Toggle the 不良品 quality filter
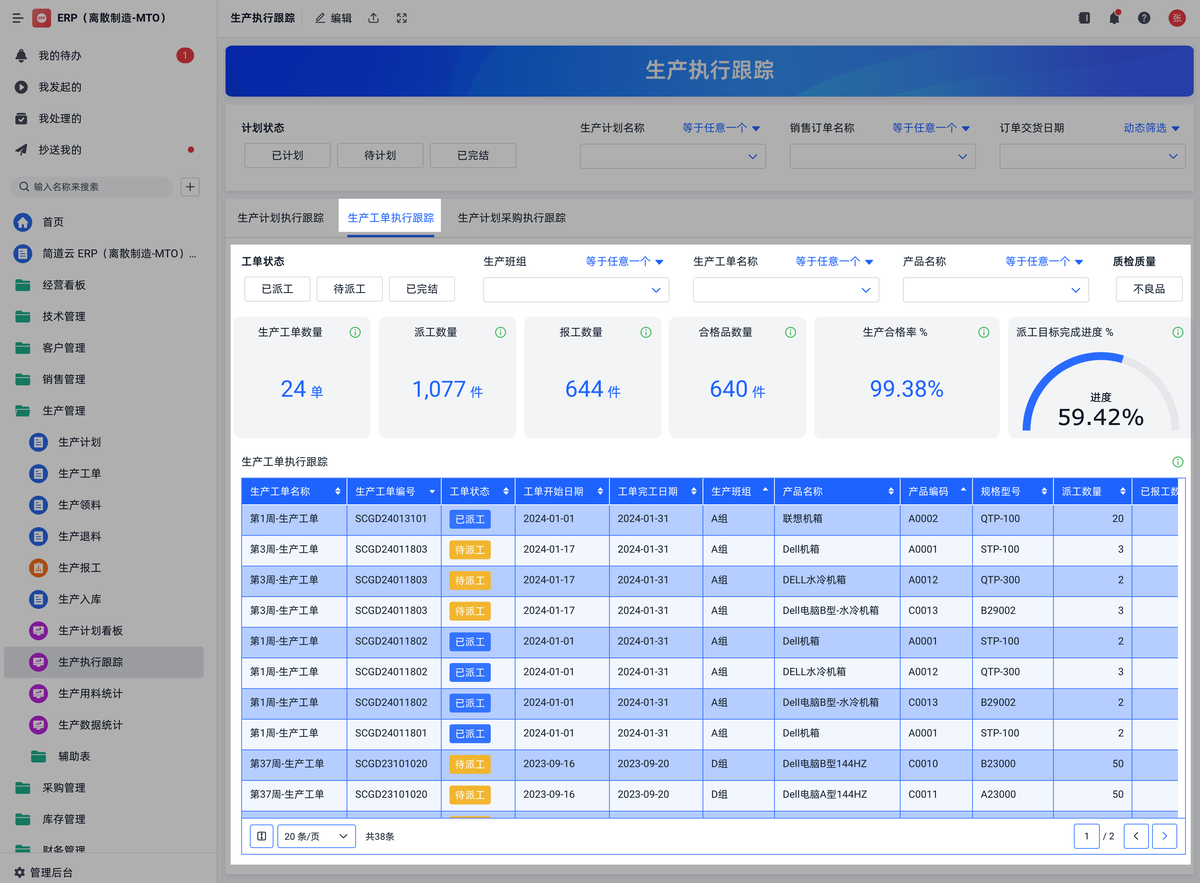The height and width of the screenshot is (883, 1200). 1149,289
